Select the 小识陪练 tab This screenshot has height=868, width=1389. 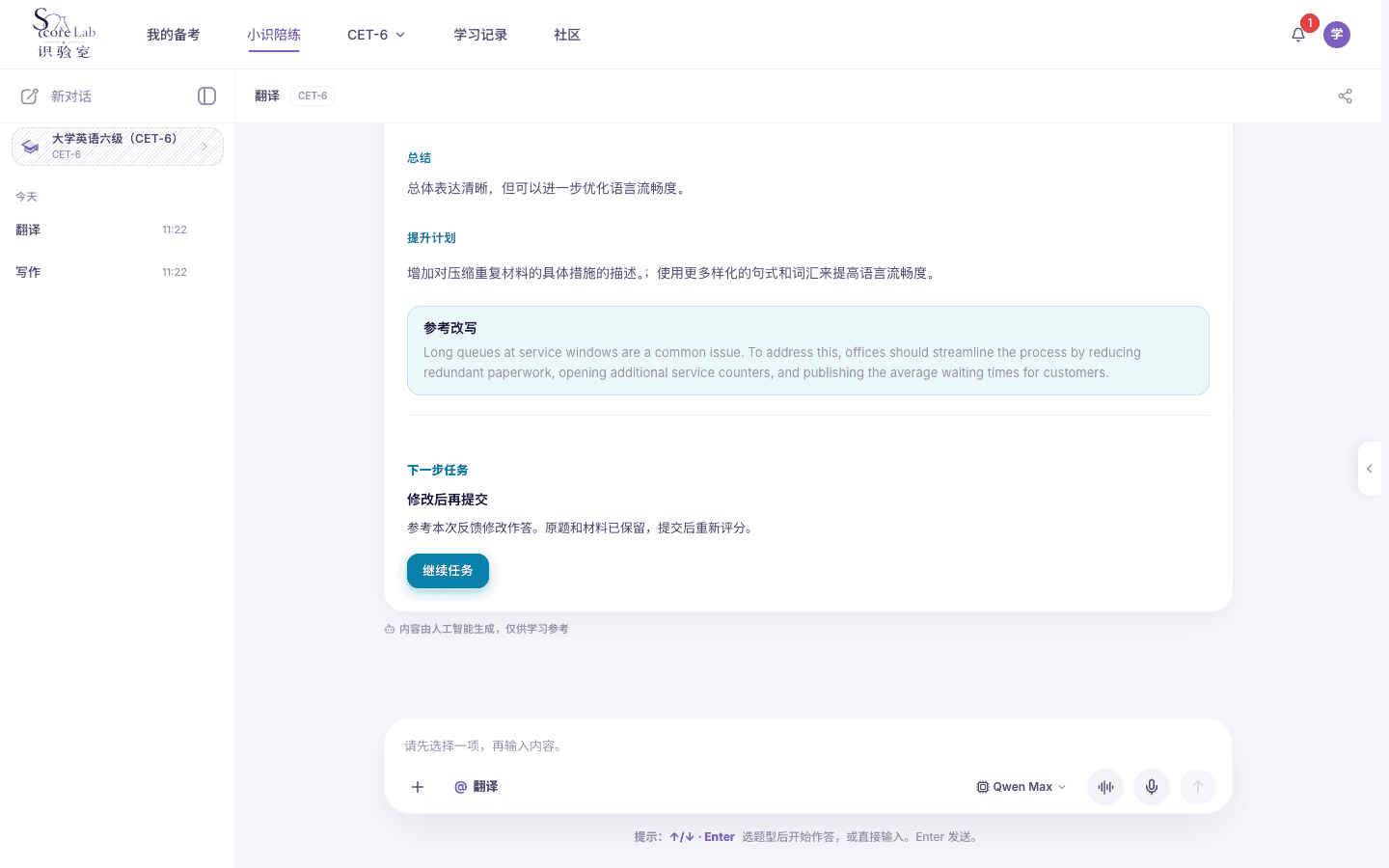[x=274, y=35]
